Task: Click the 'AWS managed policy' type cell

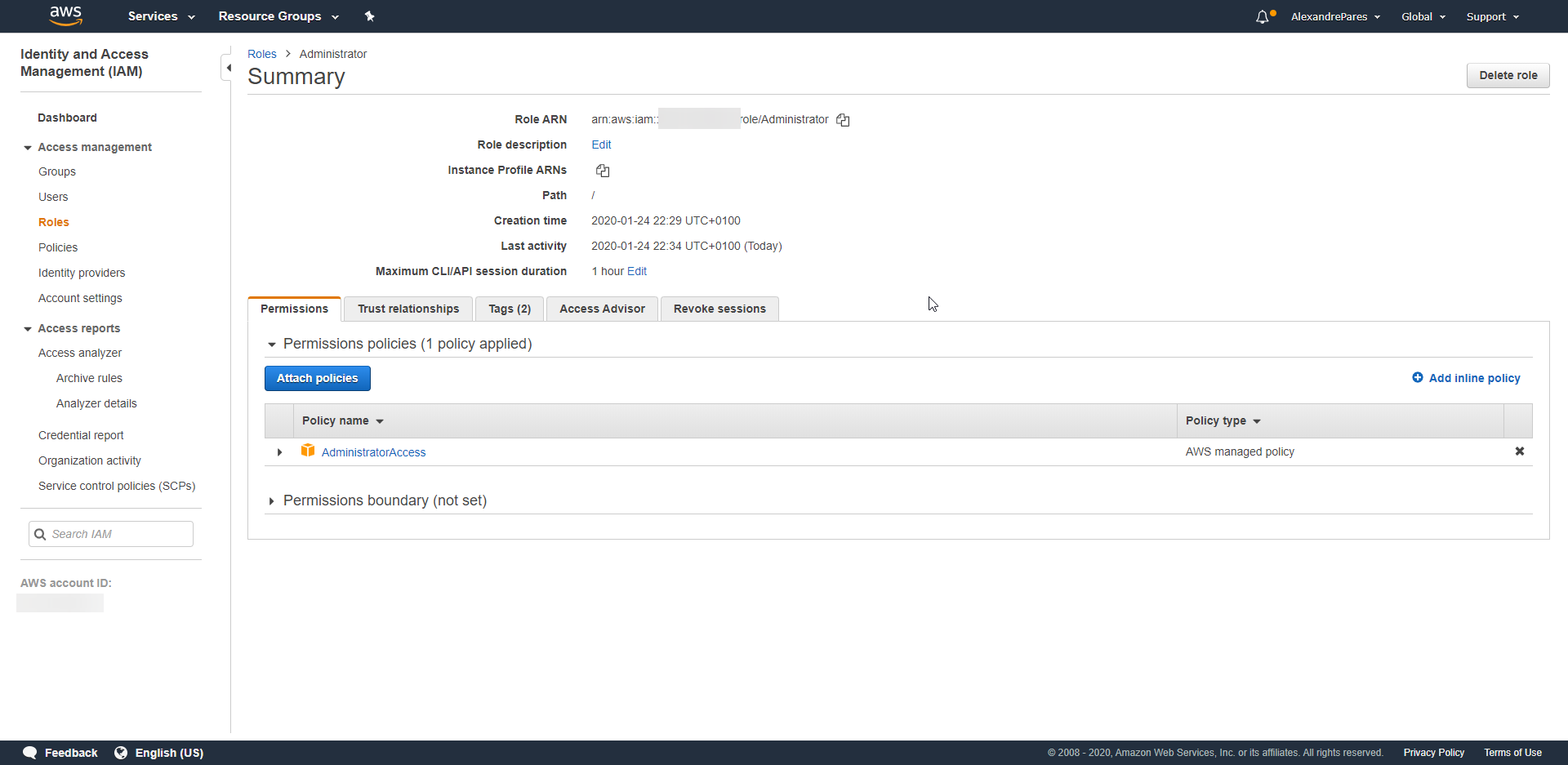Action: [1240, 451]
